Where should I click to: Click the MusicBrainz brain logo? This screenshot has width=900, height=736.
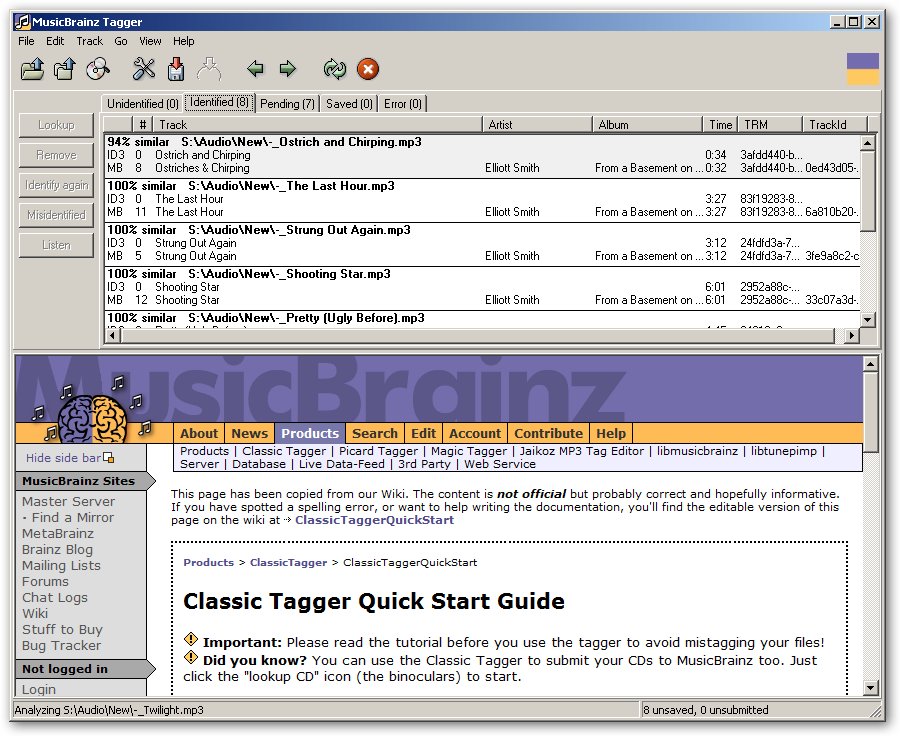(90, 412)
